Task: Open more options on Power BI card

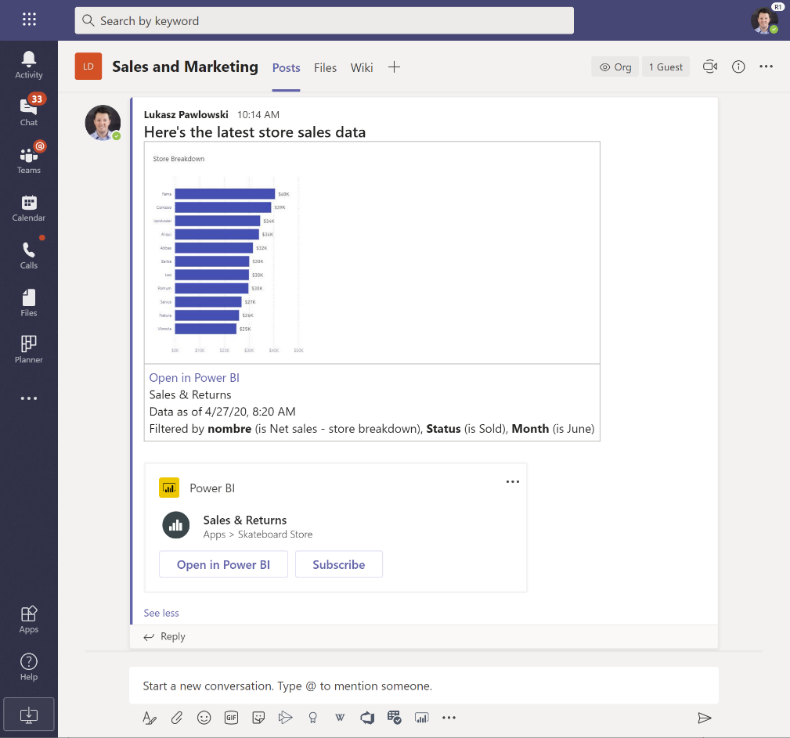Action: [512, 482]
